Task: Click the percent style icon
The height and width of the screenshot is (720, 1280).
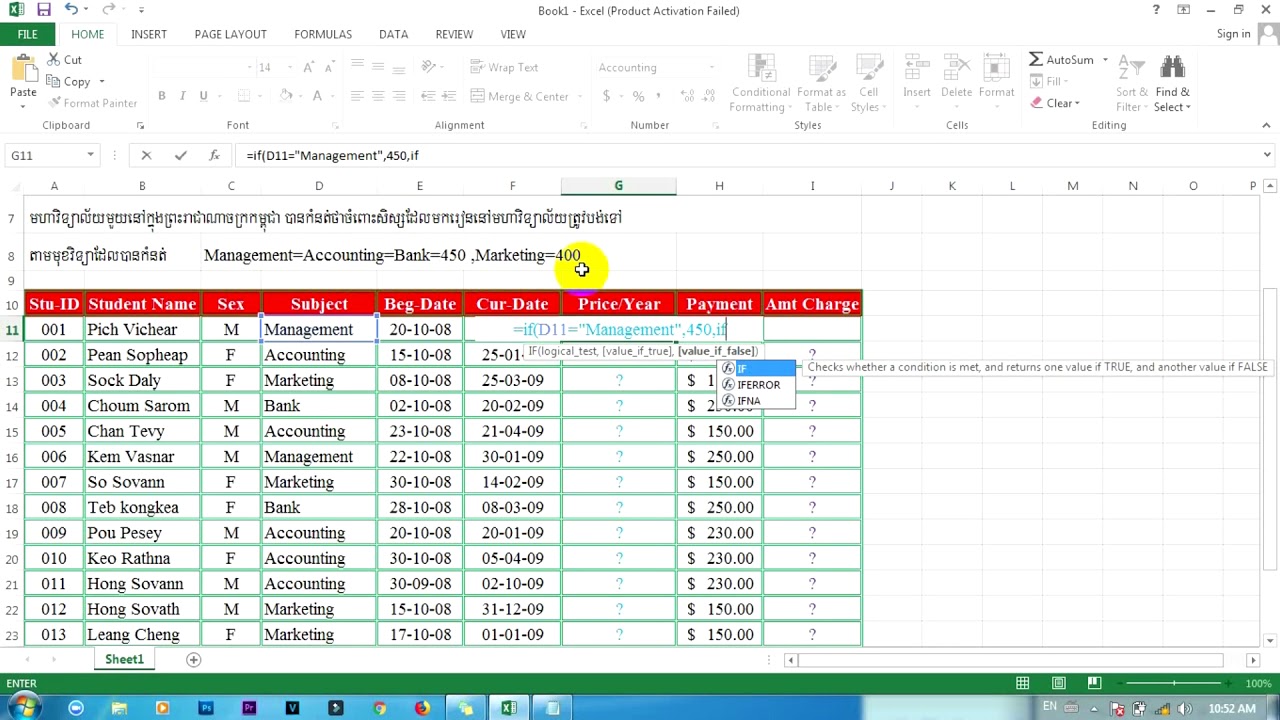Action: tap(638, 96)
